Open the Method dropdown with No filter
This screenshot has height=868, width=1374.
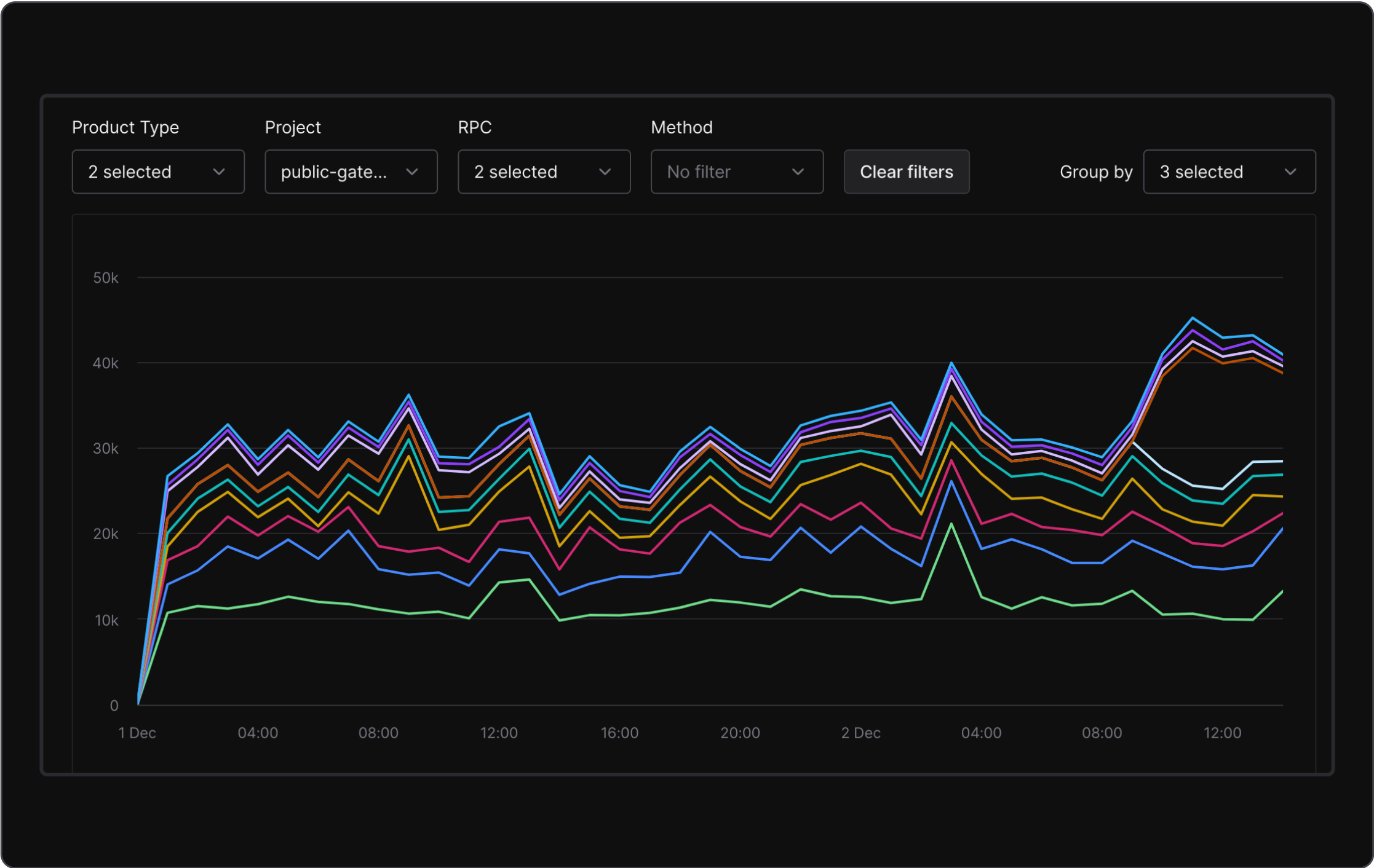(x=737, y=172)
